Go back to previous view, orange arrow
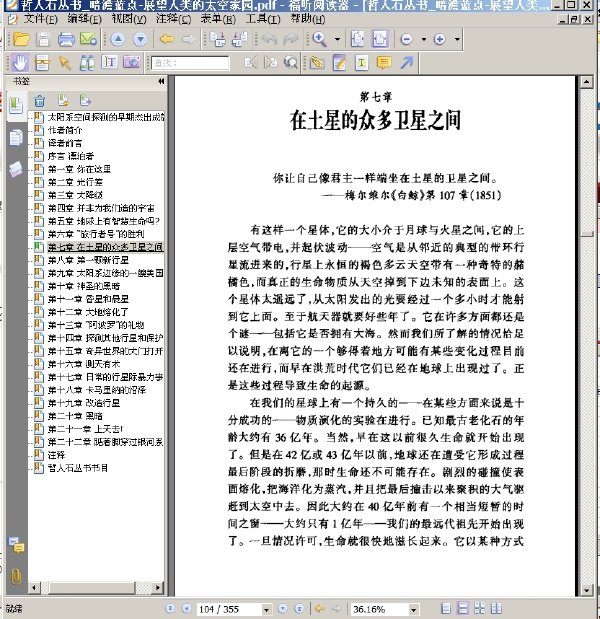Viewport: 600px width, 619px height. [167, 39]
